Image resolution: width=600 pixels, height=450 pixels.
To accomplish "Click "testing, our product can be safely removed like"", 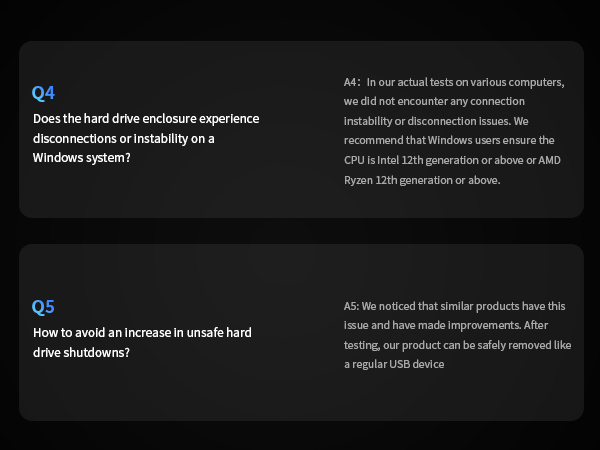I will tap(458, 345).
